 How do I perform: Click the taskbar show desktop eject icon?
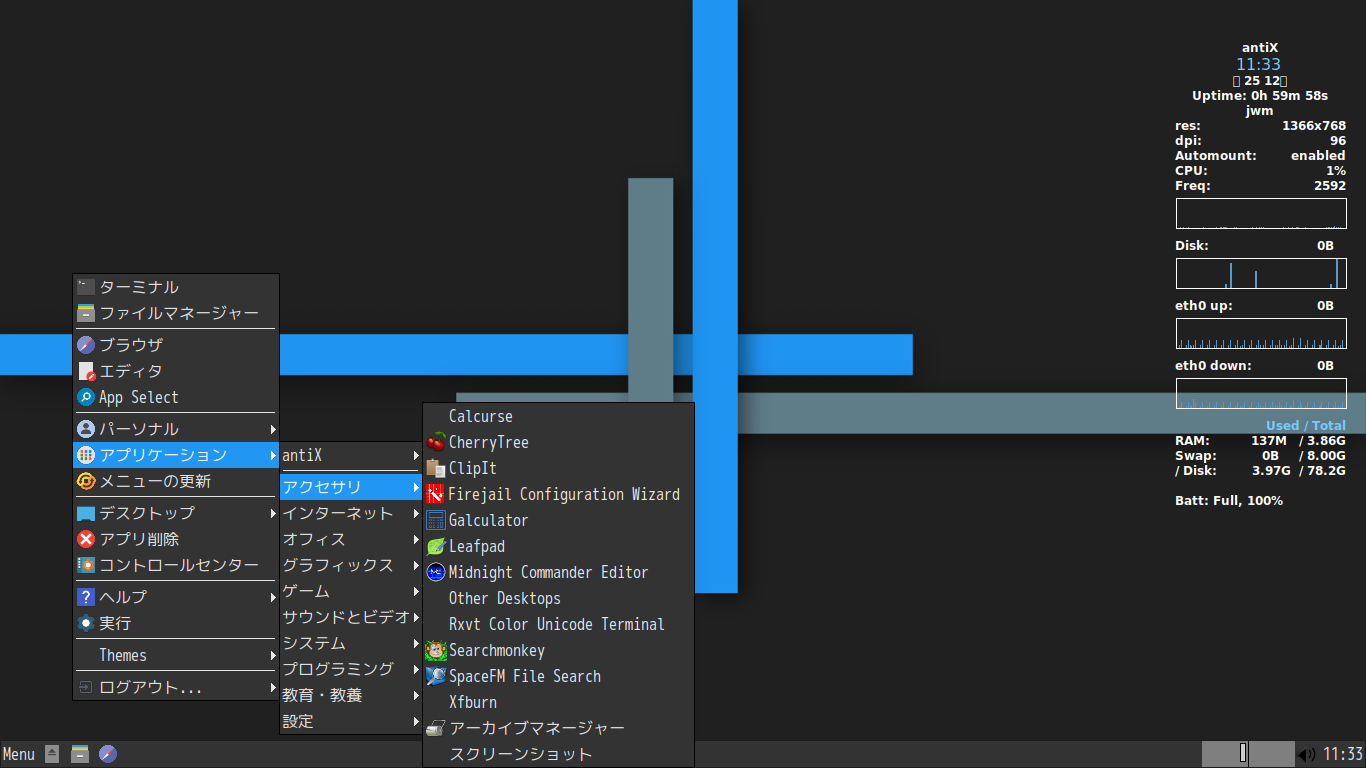click(52, 754)
